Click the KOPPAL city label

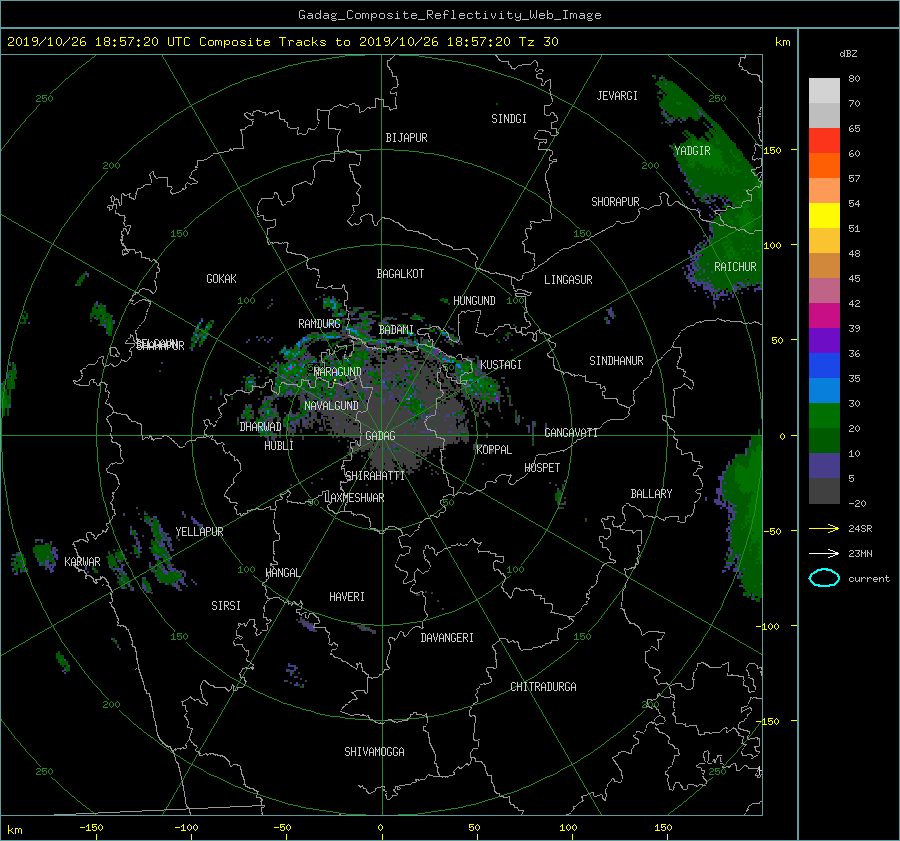point(494,450)
